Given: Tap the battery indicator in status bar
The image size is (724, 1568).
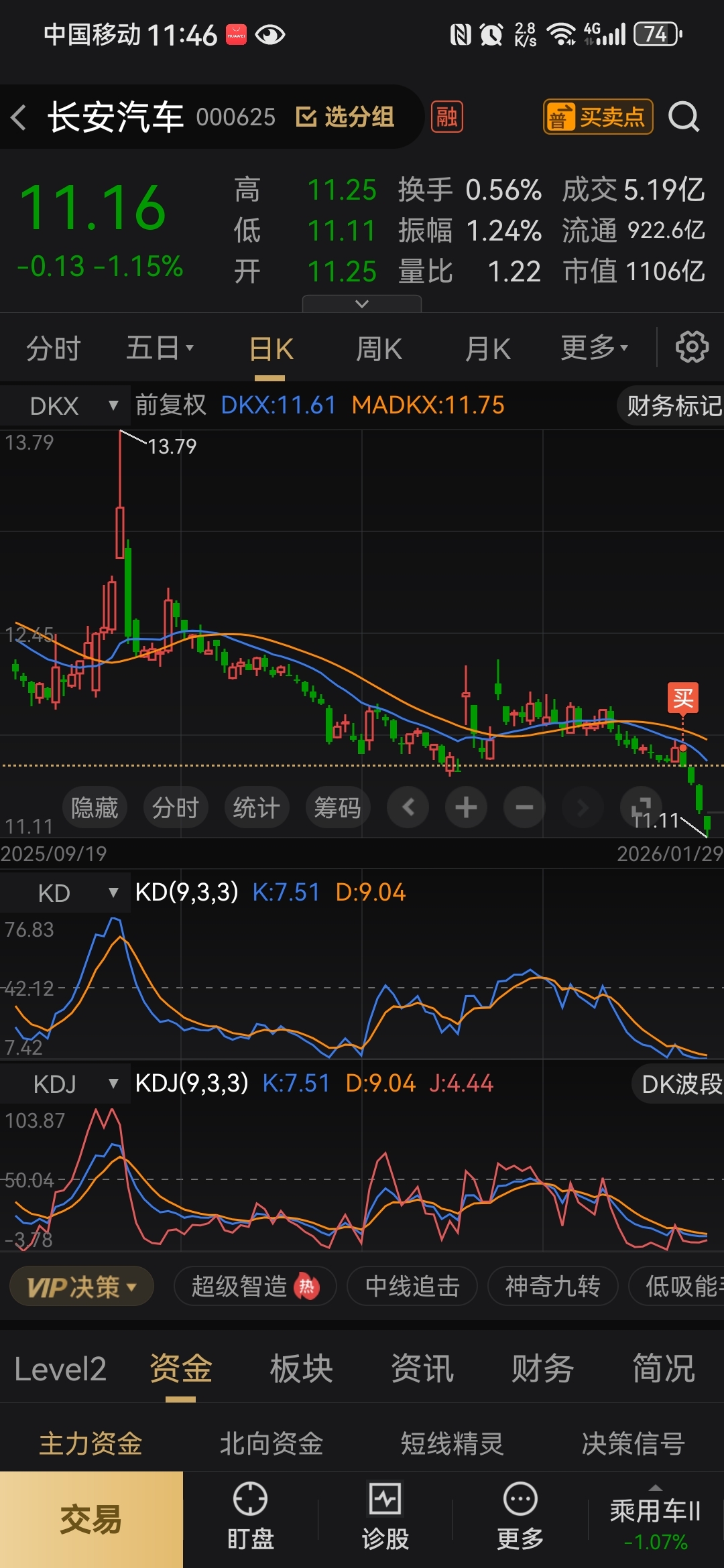Looking at the screenshot, I should pyautogui.click(x=658, y=34).
